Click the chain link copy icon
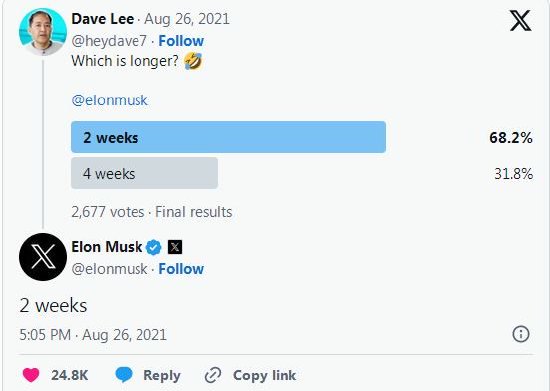The width and height of the screenshot is (550, 391). tap(213, 375)
